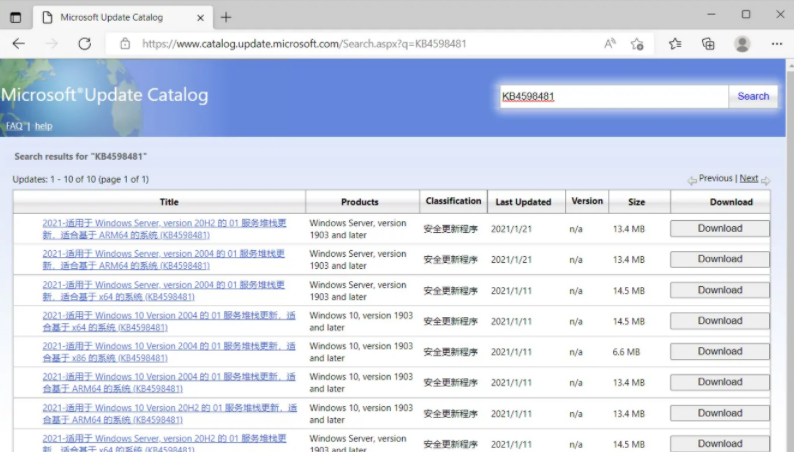Sort by the Title column header
Image resolution: width=794 pixels, height=452 pixels.
pos(169,202)
